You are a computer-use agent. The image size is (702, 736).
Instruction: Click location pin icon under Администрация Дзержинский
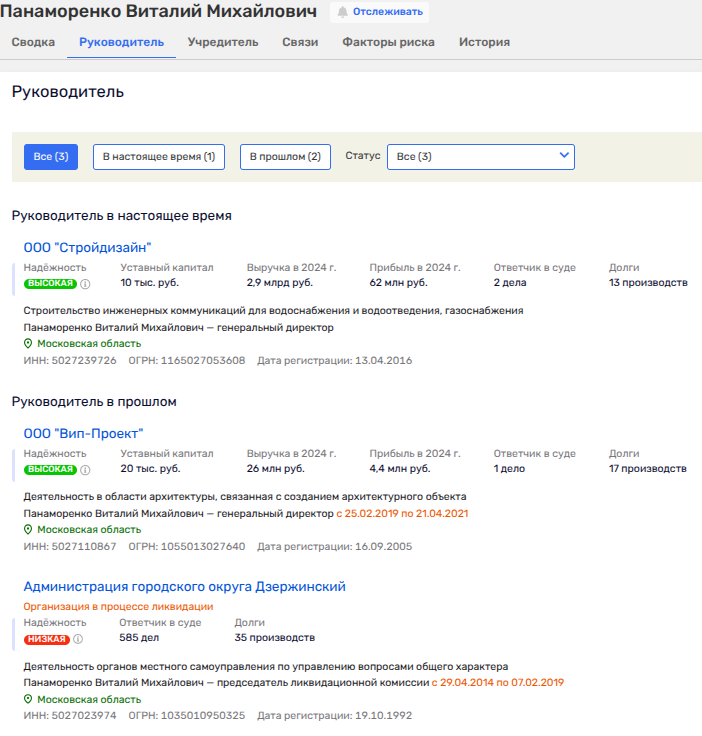(28, 699)
